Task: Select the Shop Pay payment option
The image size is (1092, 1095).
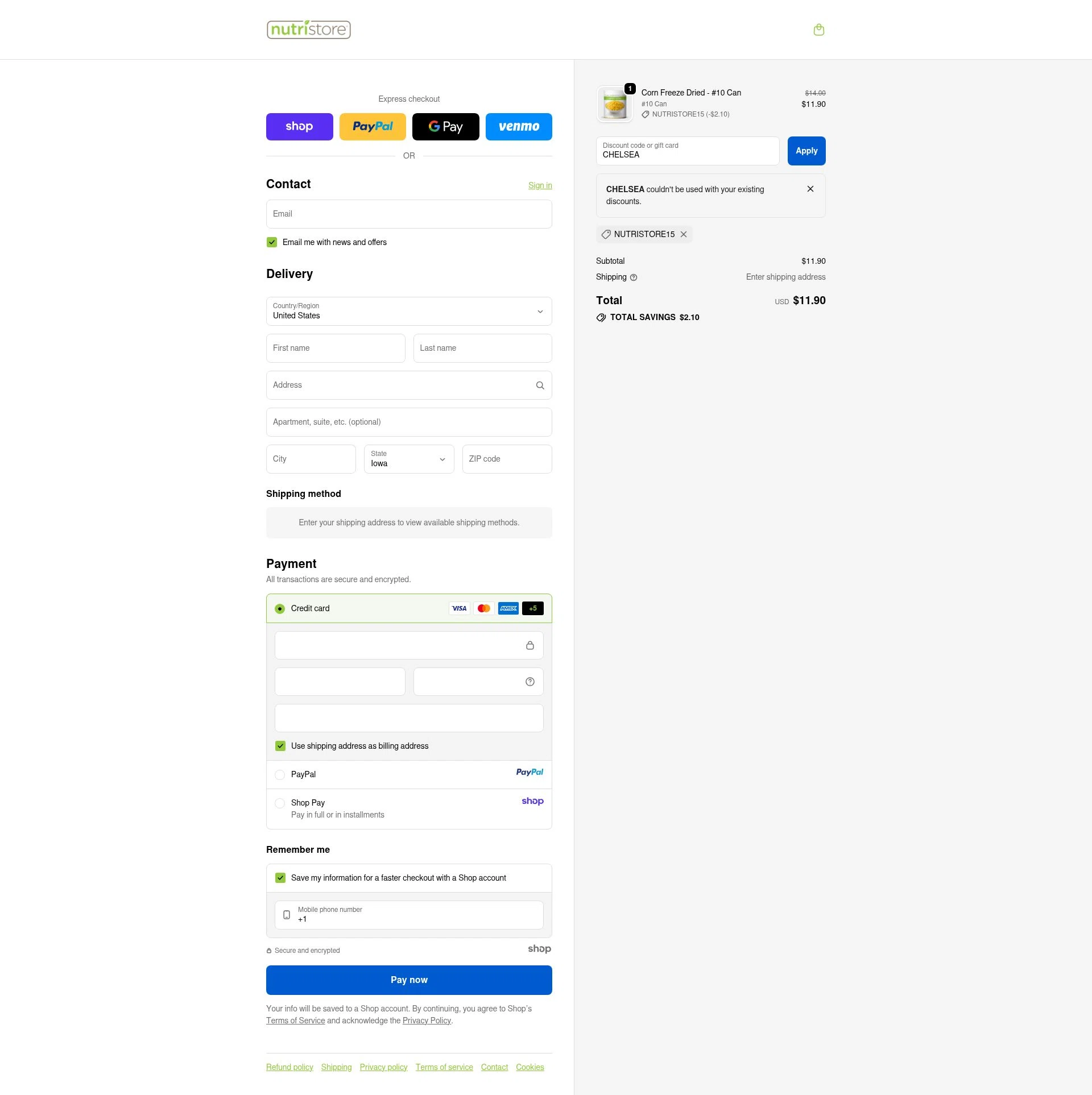Action: click(280, 803)
